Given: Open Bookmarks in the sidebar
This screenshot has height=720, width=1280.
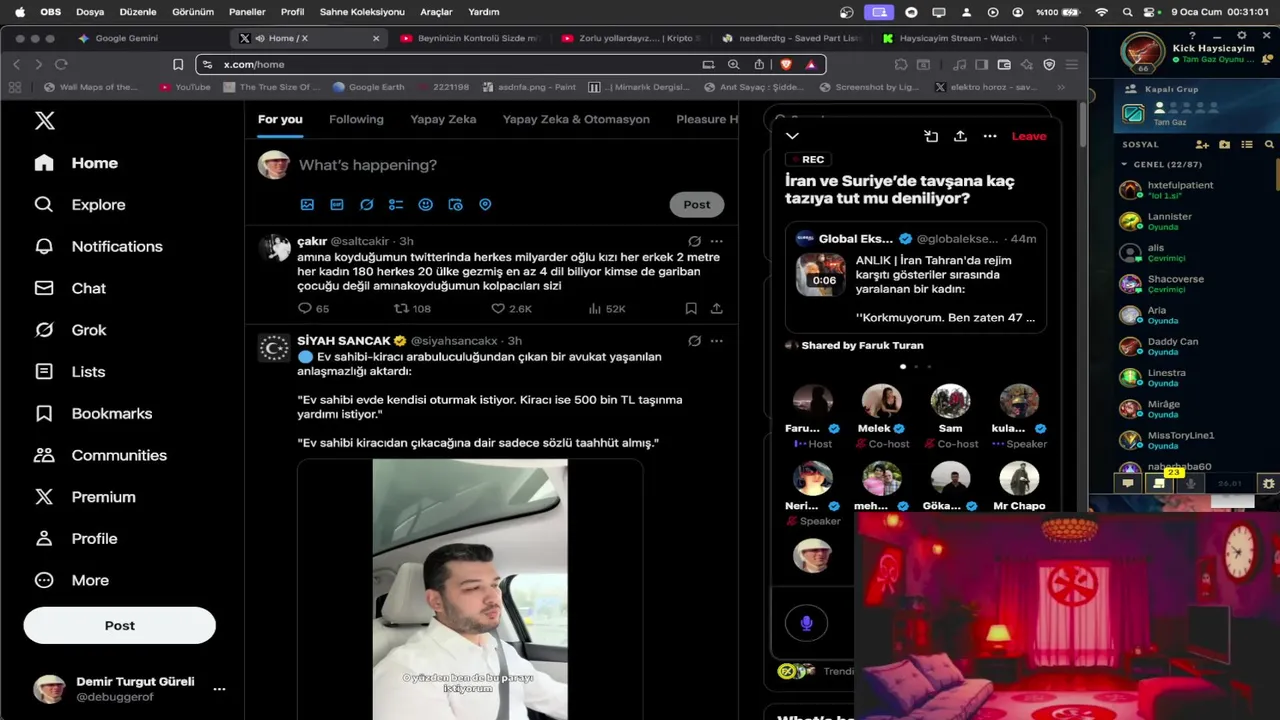Looking at the screenshot, I should pos(93,413).
